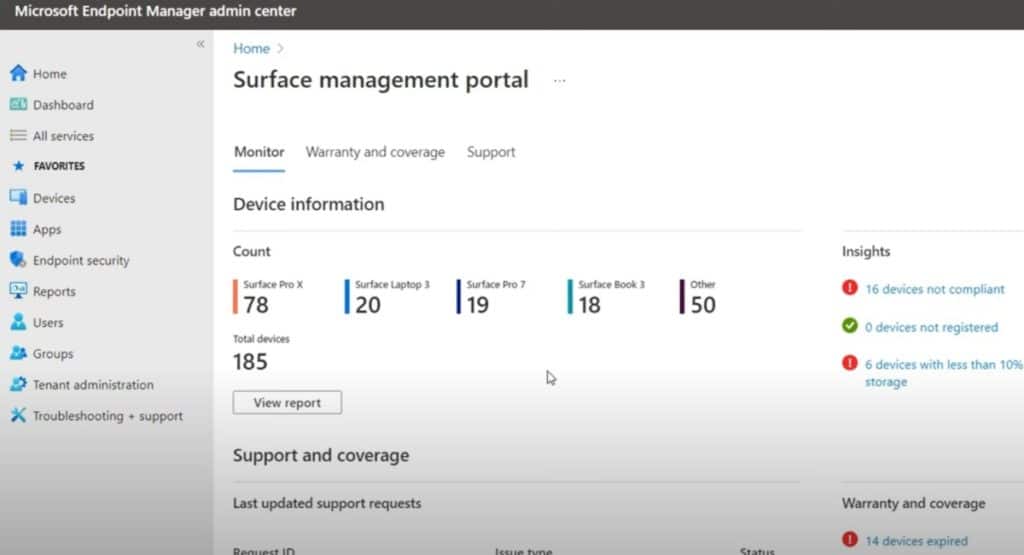1024x555 pixels.
Task: Click the Home icon in sidebar
Action: pos(18,73)
